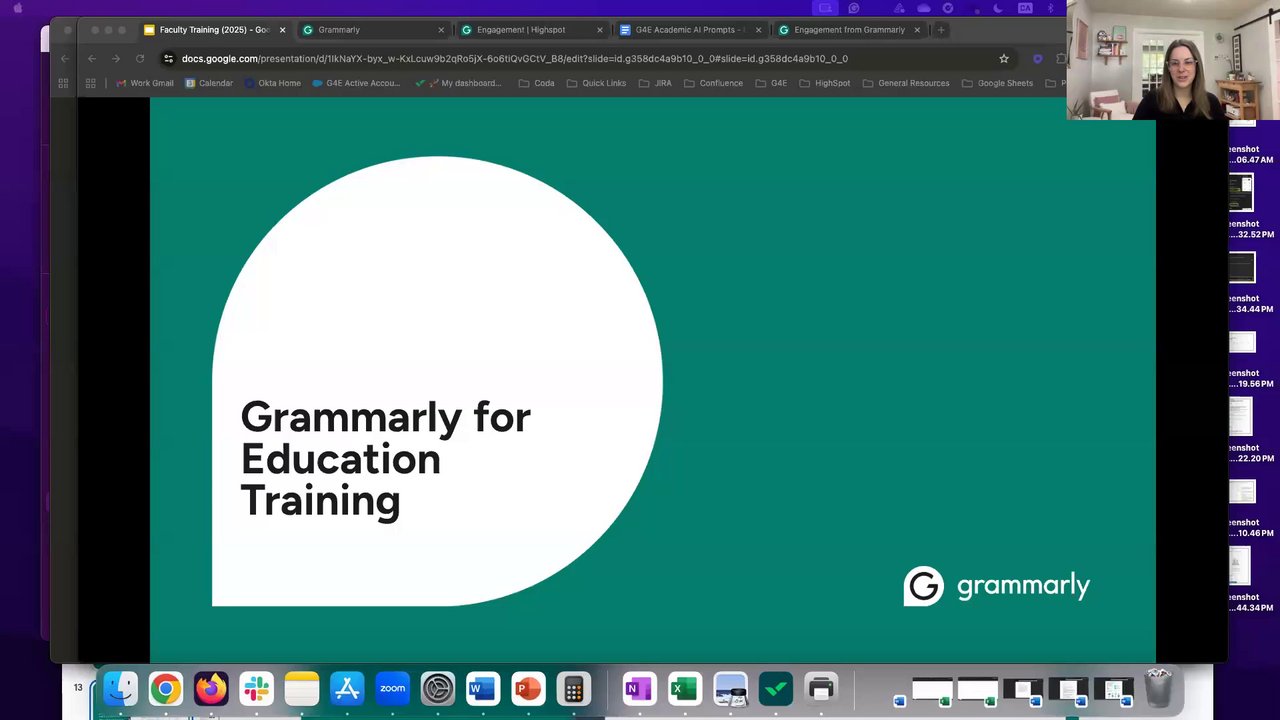Close the G4E Academic AI Prompts tab
1280x720 pixels.
click(x=758, y=30)
